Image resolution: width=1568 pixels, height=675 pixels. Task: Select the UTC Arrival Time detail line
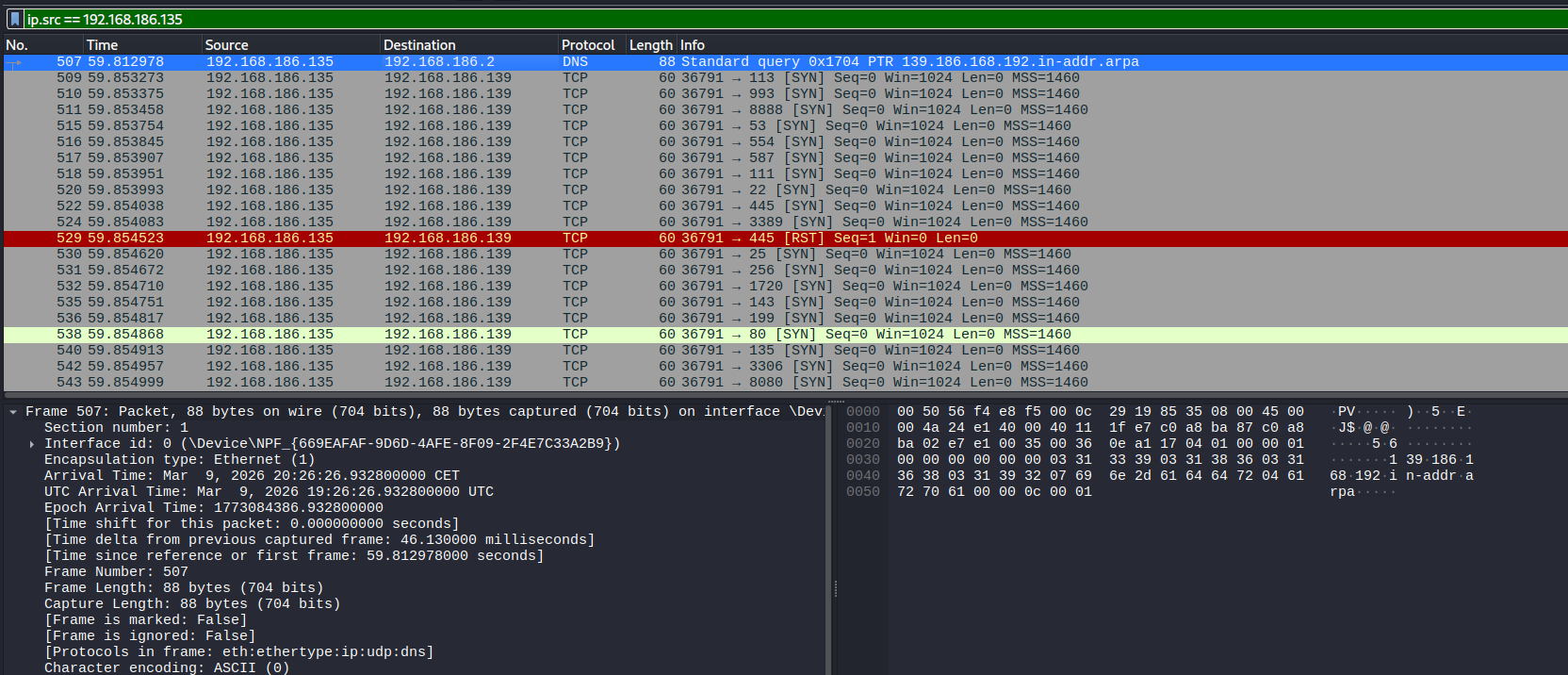(x=269, y=491)
